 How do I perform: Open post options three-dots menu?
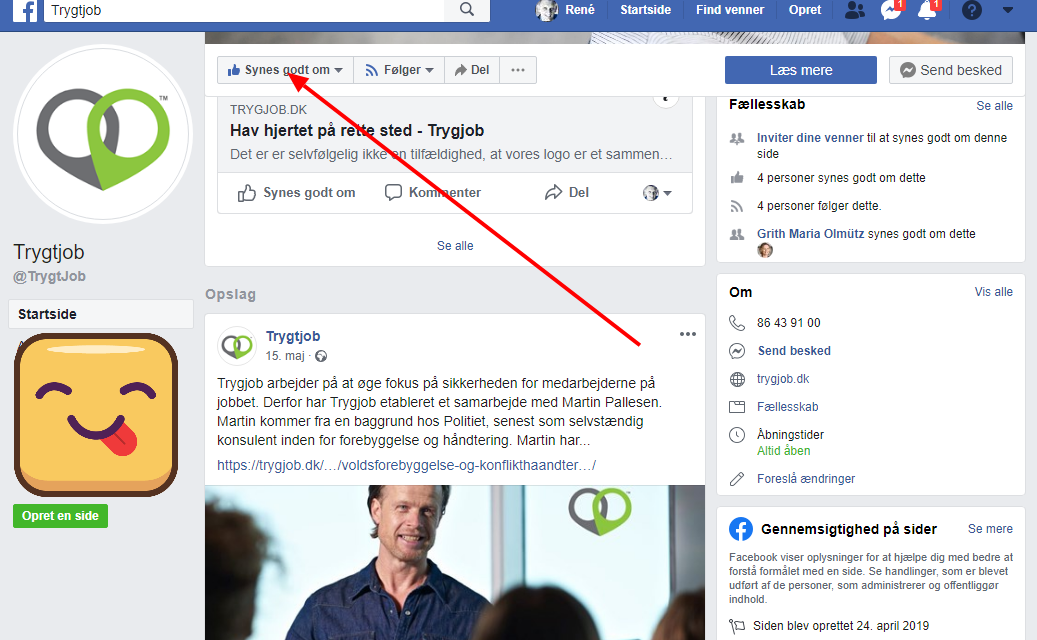click(688, 334)
